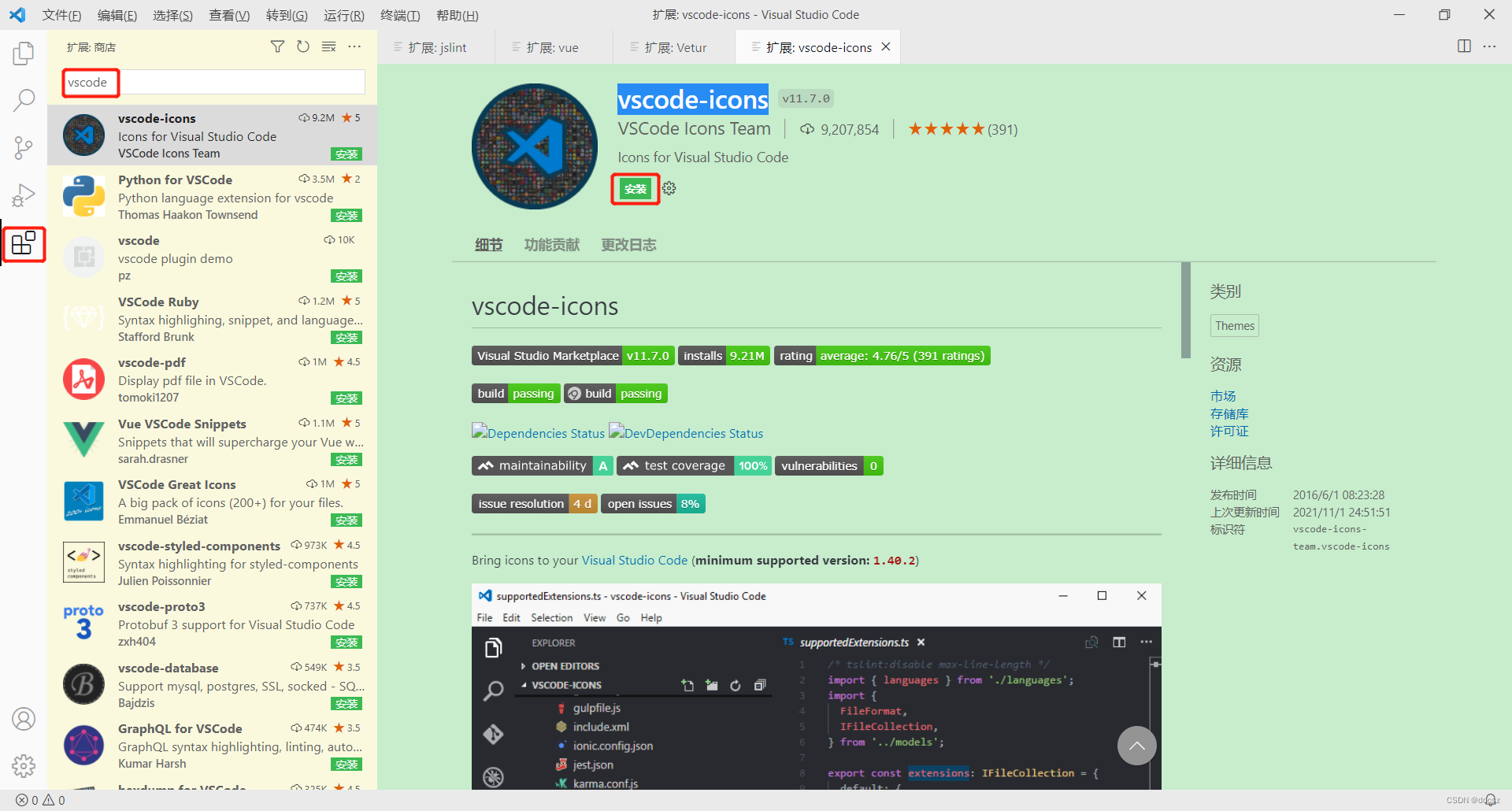Select vscode-database extension

pos(212,685)
